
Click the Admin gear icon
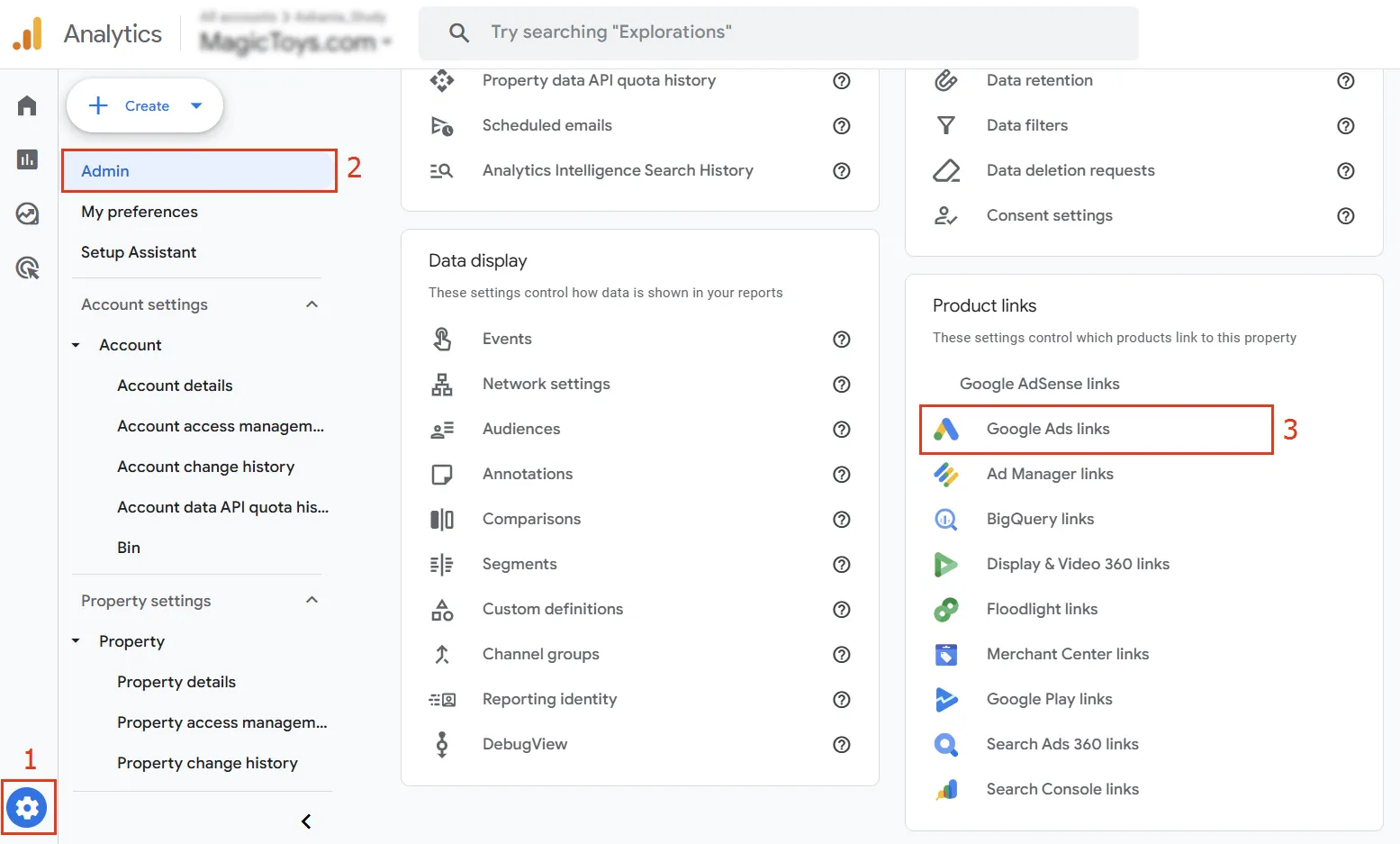pyautogui.click(x=28, y=807)
